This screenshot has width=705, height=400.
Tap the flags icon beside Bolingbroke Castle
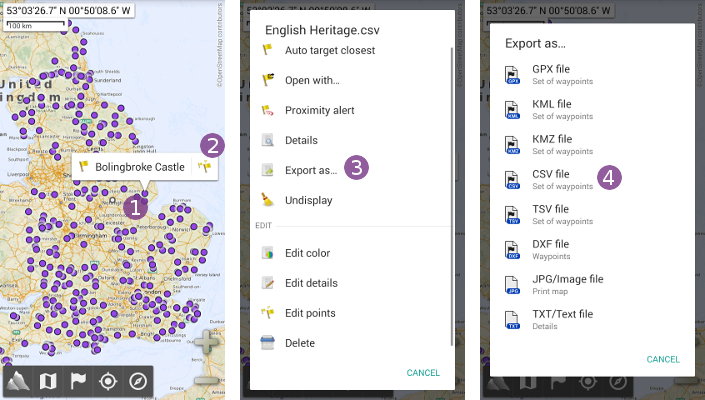click(x=205, y=167)
